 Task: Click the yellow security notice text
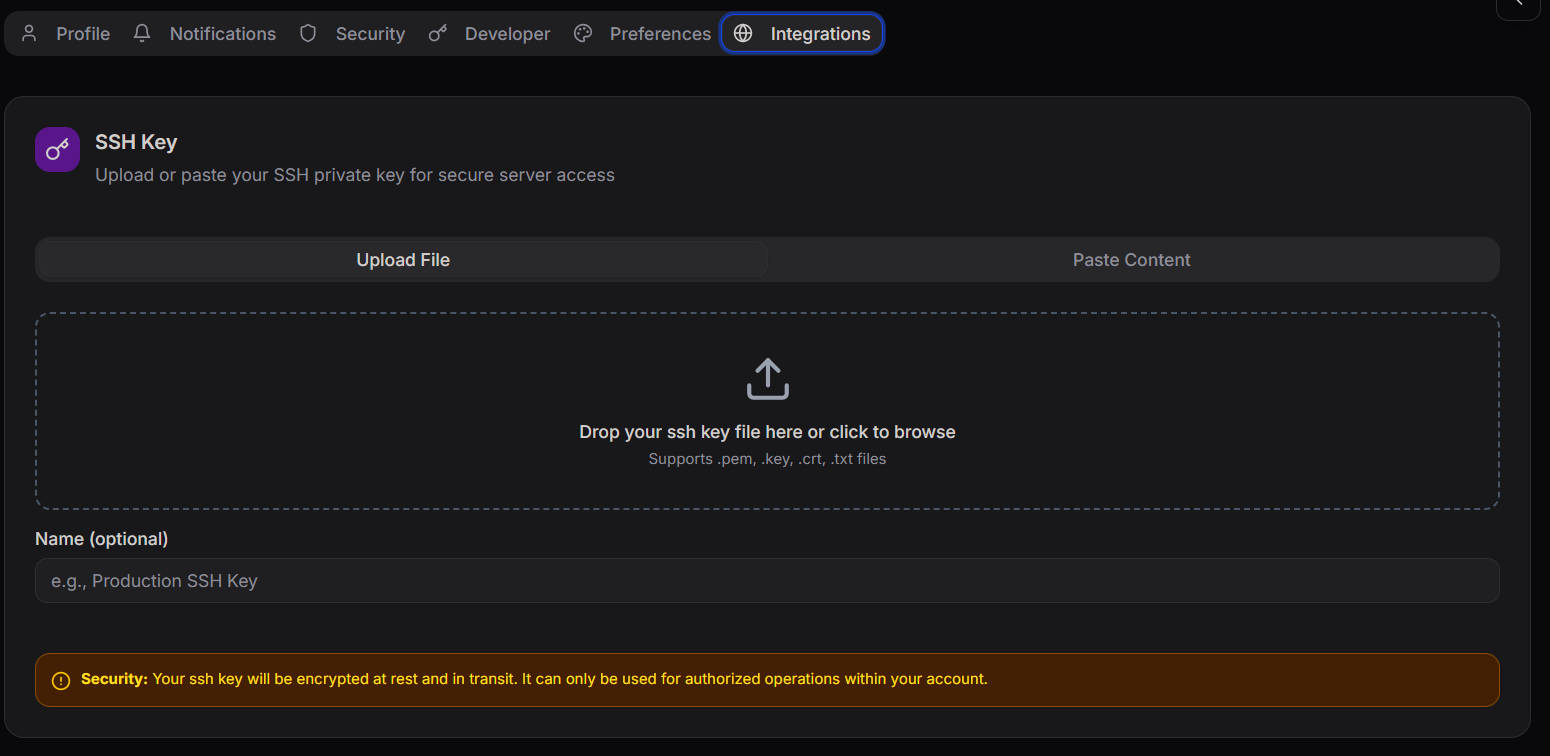pos(568,679)
